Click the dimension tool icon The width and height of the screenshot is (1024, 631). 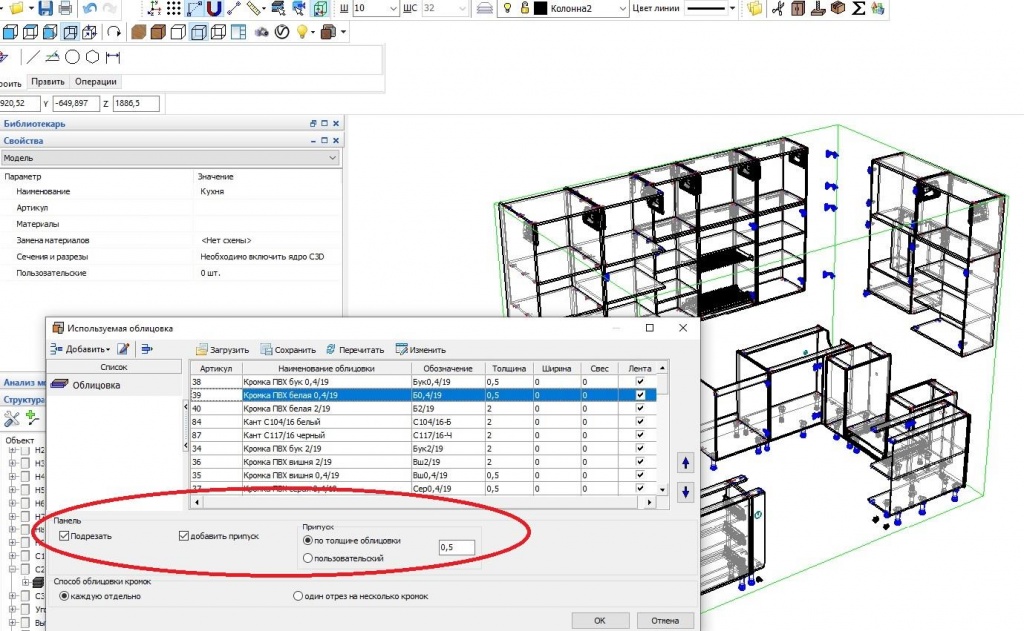pyautogui.click(x=112, y=57)
